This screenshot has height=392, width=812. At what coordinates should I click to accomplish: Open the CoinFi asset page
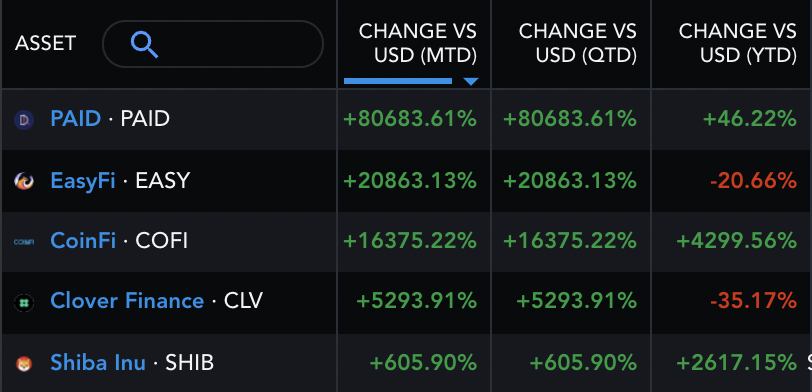click(x=83, y=241)
